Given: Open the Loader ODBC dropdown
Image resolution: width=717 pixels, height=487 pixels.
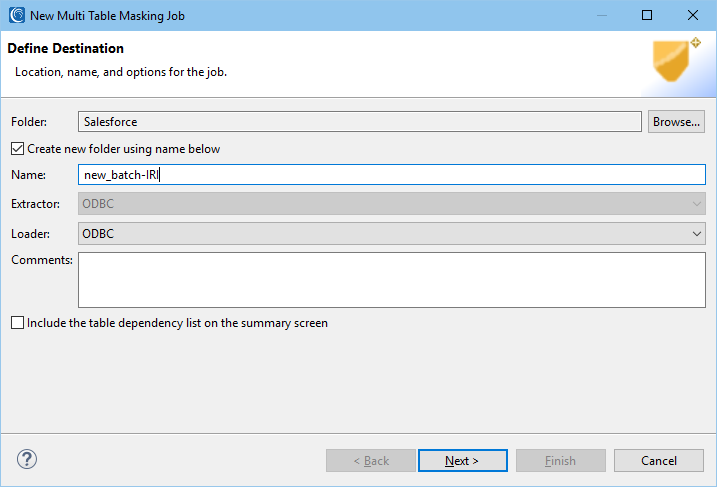Looking at the screenshot, I should tap(392, 234).
